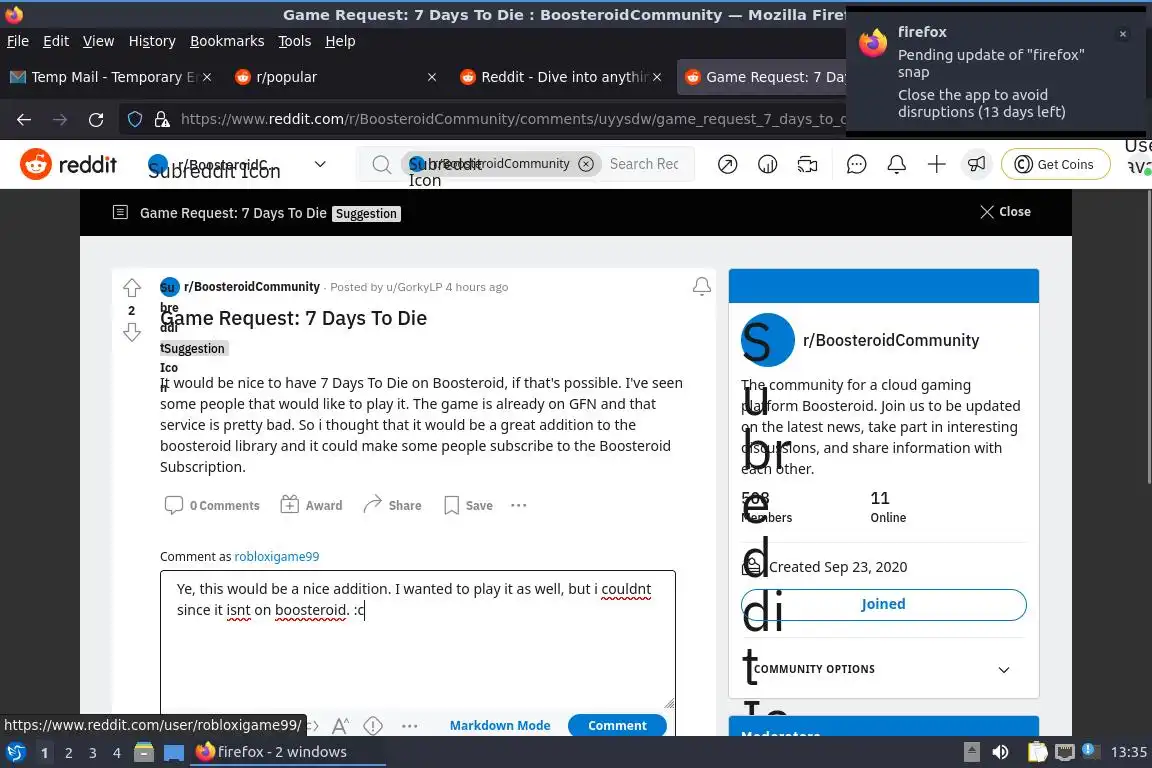This screenshot has height=768, width=1152.
Task: Click the Get Coins button
Action: click(1055, 164)
